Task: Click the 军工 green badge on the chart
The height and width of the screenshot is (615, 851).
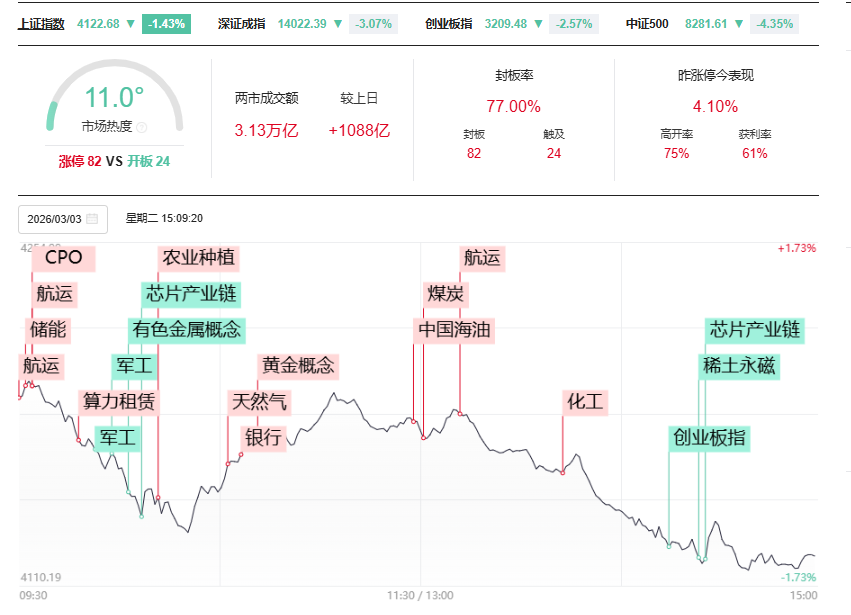Action: click(x=134, y=365)
